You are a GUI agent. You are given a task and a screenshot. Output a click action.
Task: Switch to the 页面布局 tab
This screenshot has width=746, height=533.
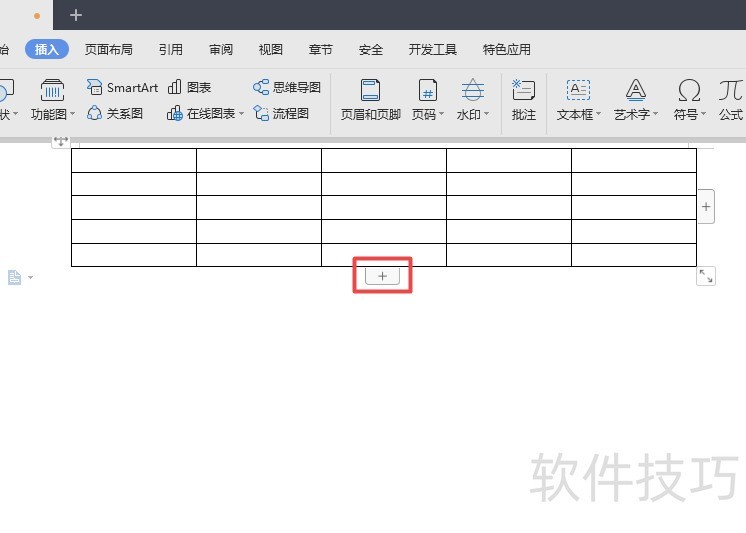point(108,49)
